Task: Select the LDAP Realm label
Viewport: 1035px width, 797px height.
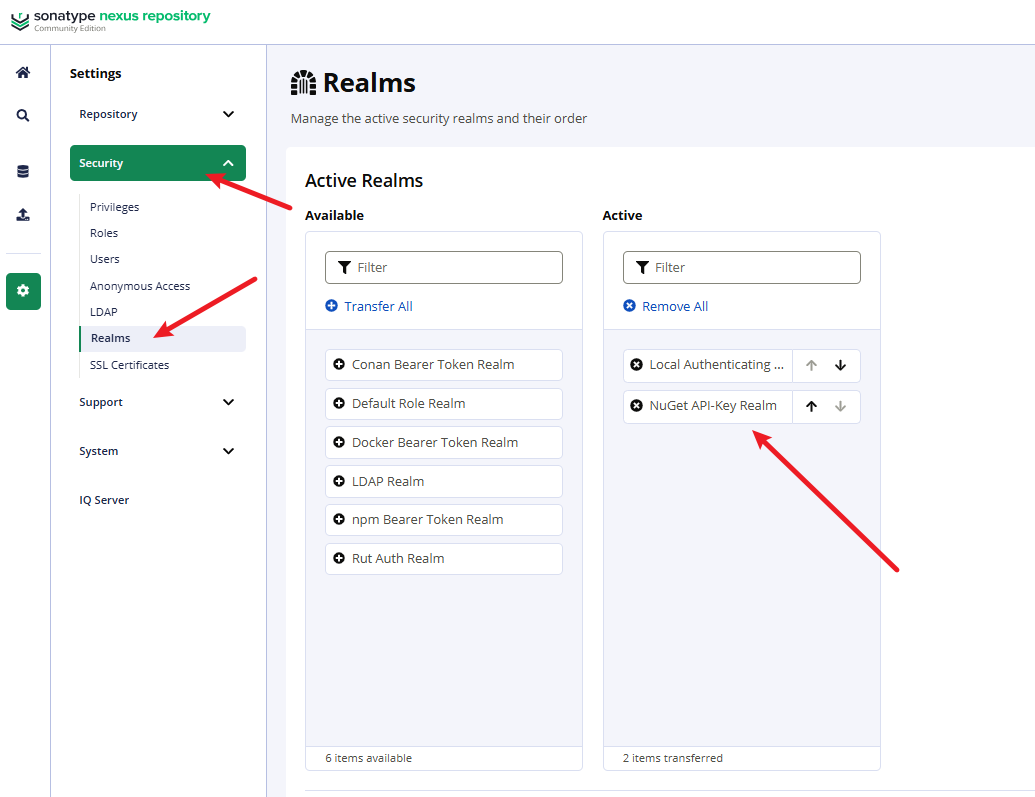Action: click(388, 481)
